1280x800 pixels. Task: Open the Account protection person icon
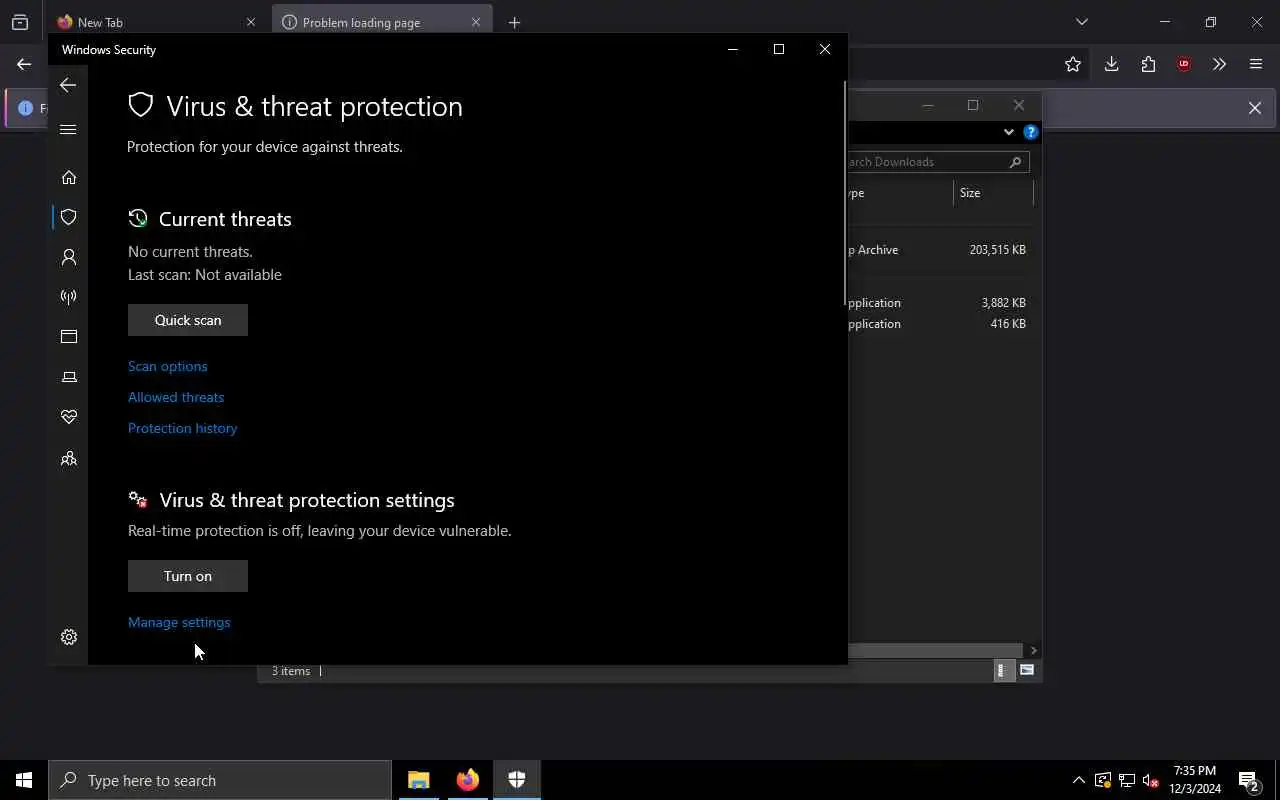(x=69, y=257)
